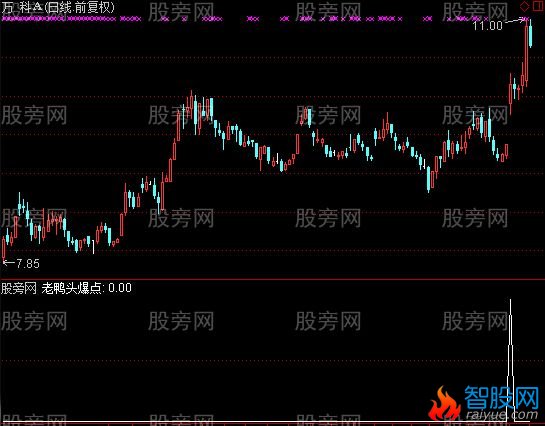Click the red diamond icon at top right

(x=524, y=6)
